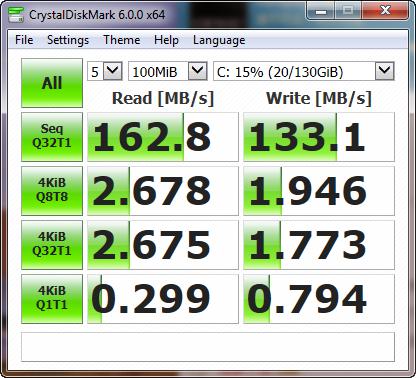
Task: Click the Seq write result 133.1
Action: tap(319, 137)
